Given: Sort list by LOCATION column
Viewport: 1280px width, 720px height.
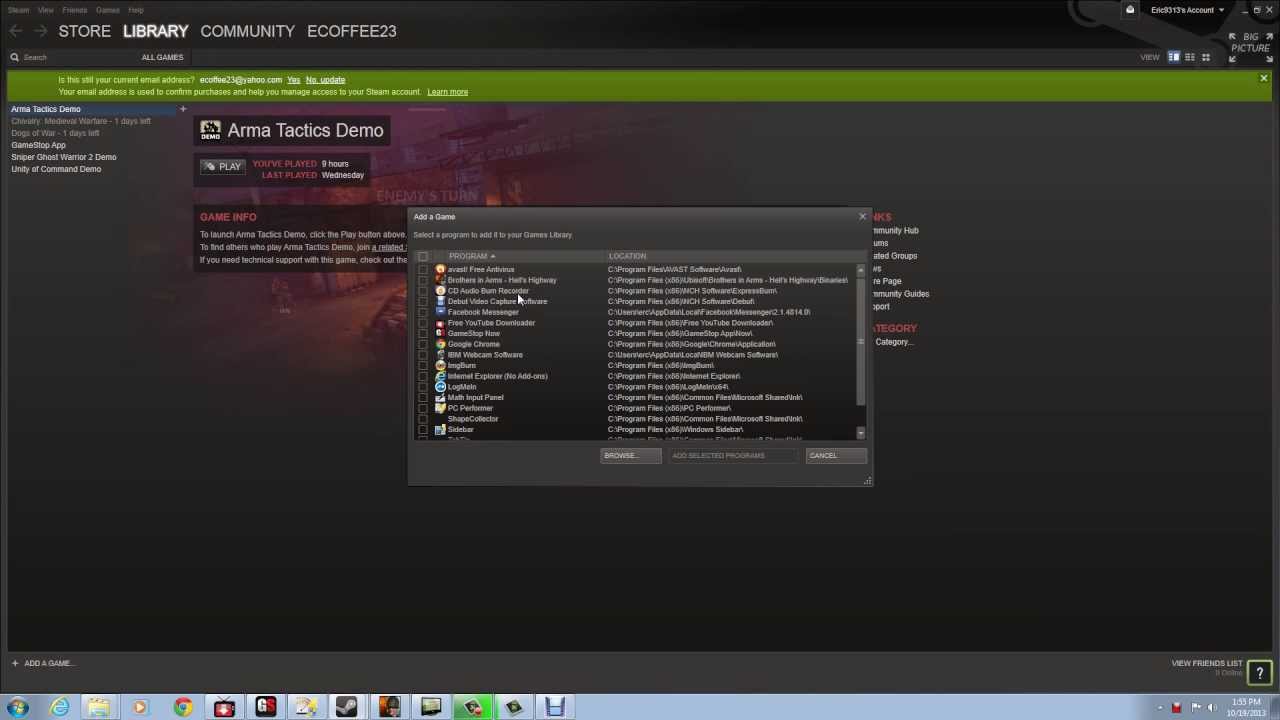Looking at the screenshot, I should click(x=627, y=256).
